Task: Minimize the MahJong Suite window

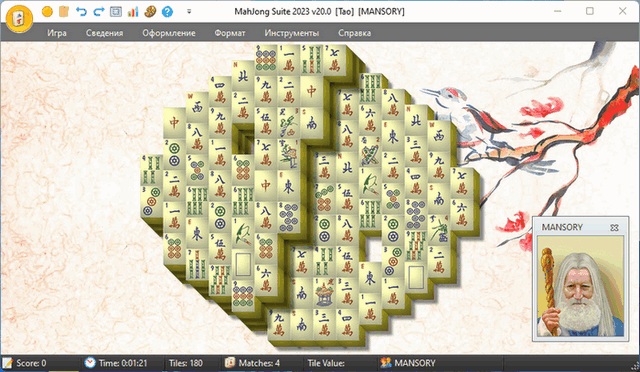Action: tap(557, 11)
